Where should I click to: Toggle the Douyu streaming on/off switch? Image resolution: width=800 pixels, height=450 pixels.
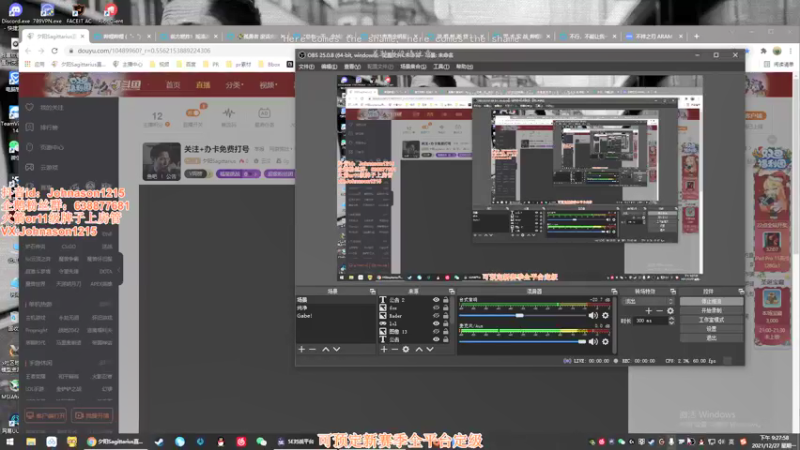point(193,113)
